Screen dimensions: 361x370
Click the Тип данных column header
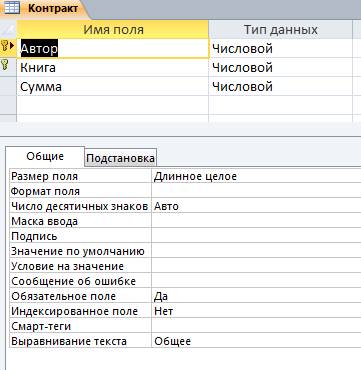point(280,30)
